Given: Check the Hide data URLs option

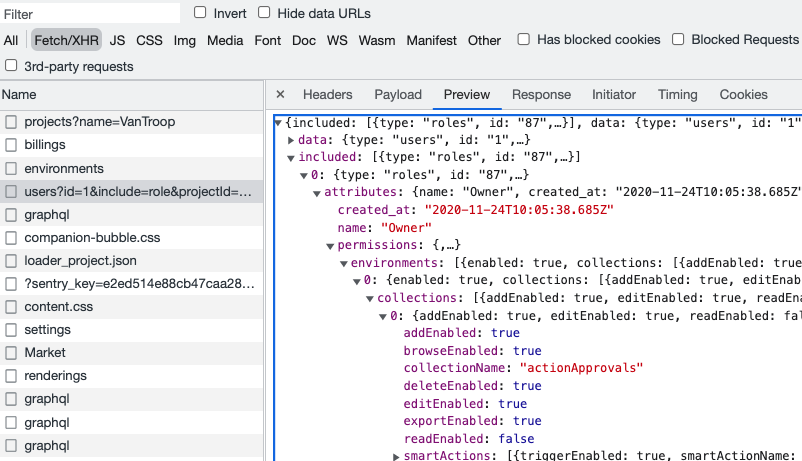Looking at the screenshot, I should (x=264, y=13).
